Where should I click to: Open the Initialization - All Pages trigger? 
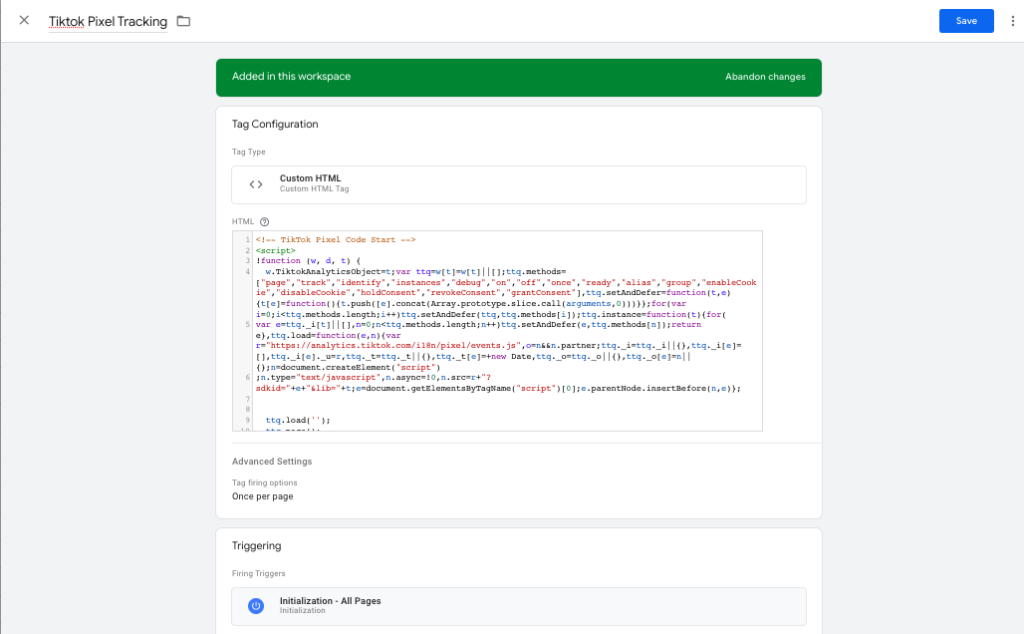(x=518, y=606)
